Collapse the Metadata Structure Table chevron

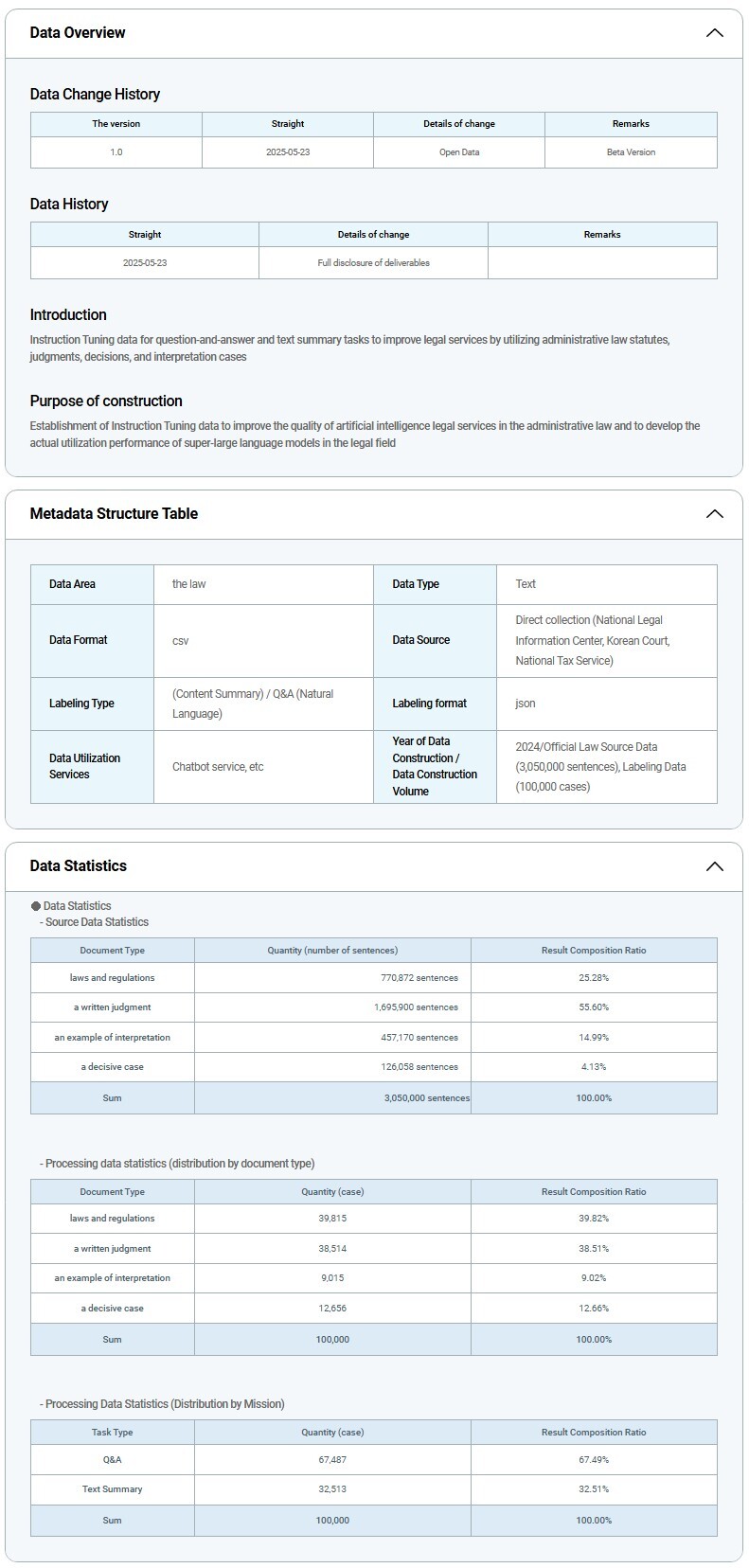[x=714, y=514]
